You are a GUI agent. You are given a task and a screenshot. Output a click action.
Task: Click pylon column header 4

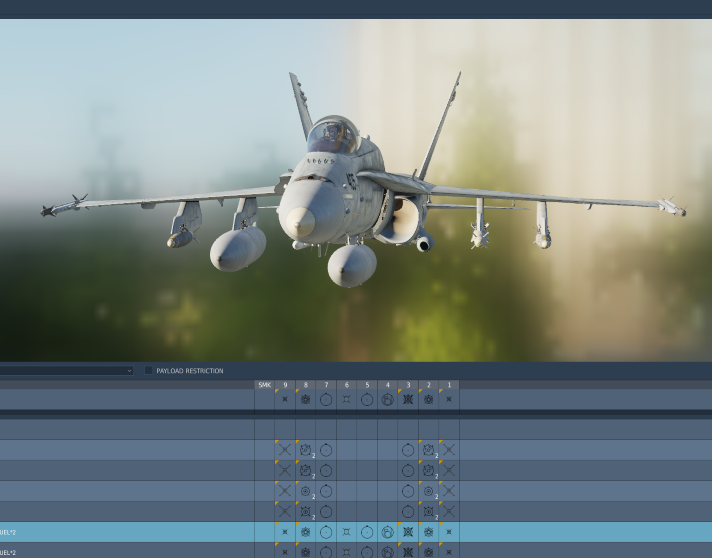[x=387, y=385]
